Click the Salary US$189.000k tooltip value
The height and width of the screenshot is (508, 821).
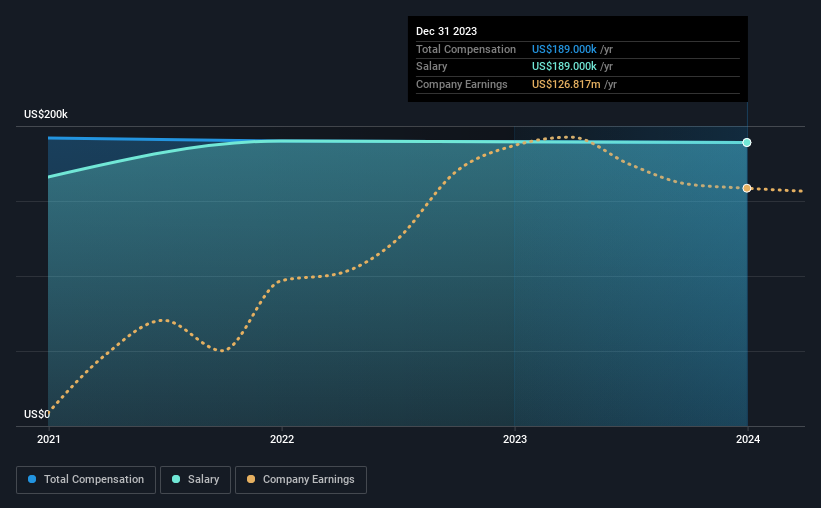point(564,67)
